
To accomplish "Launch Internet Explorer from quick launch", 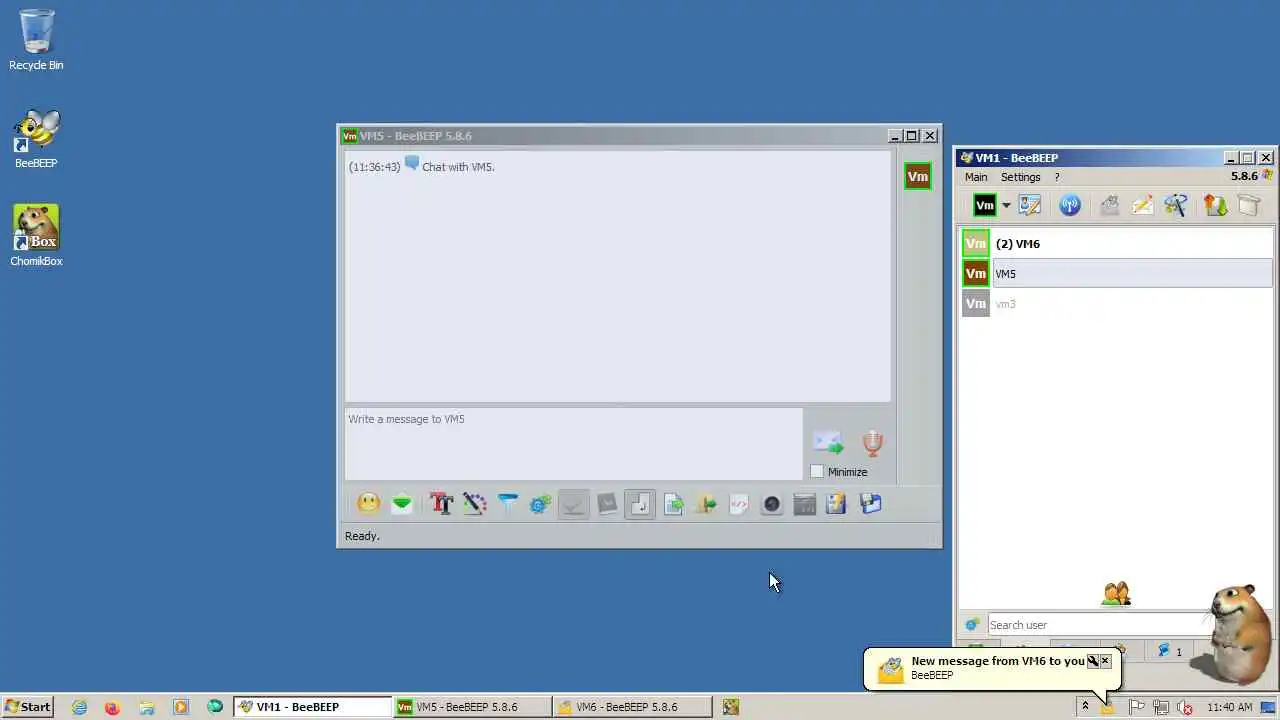I will coord(79,707).
